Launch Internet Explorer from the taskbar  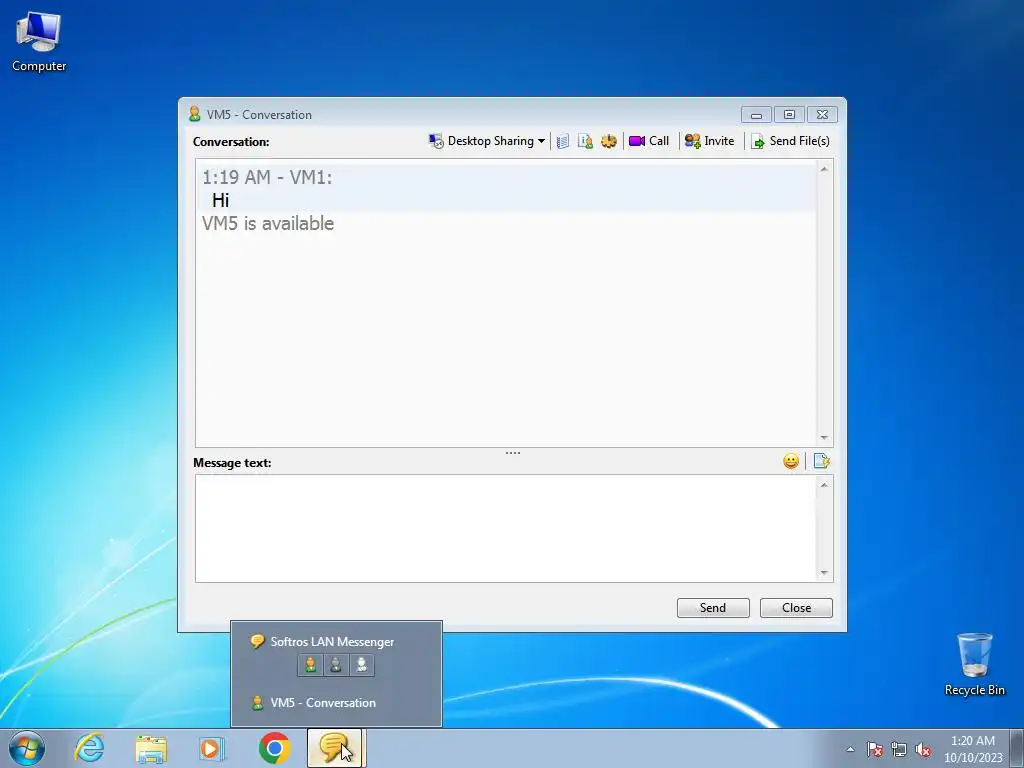click(x=89, y=748)
